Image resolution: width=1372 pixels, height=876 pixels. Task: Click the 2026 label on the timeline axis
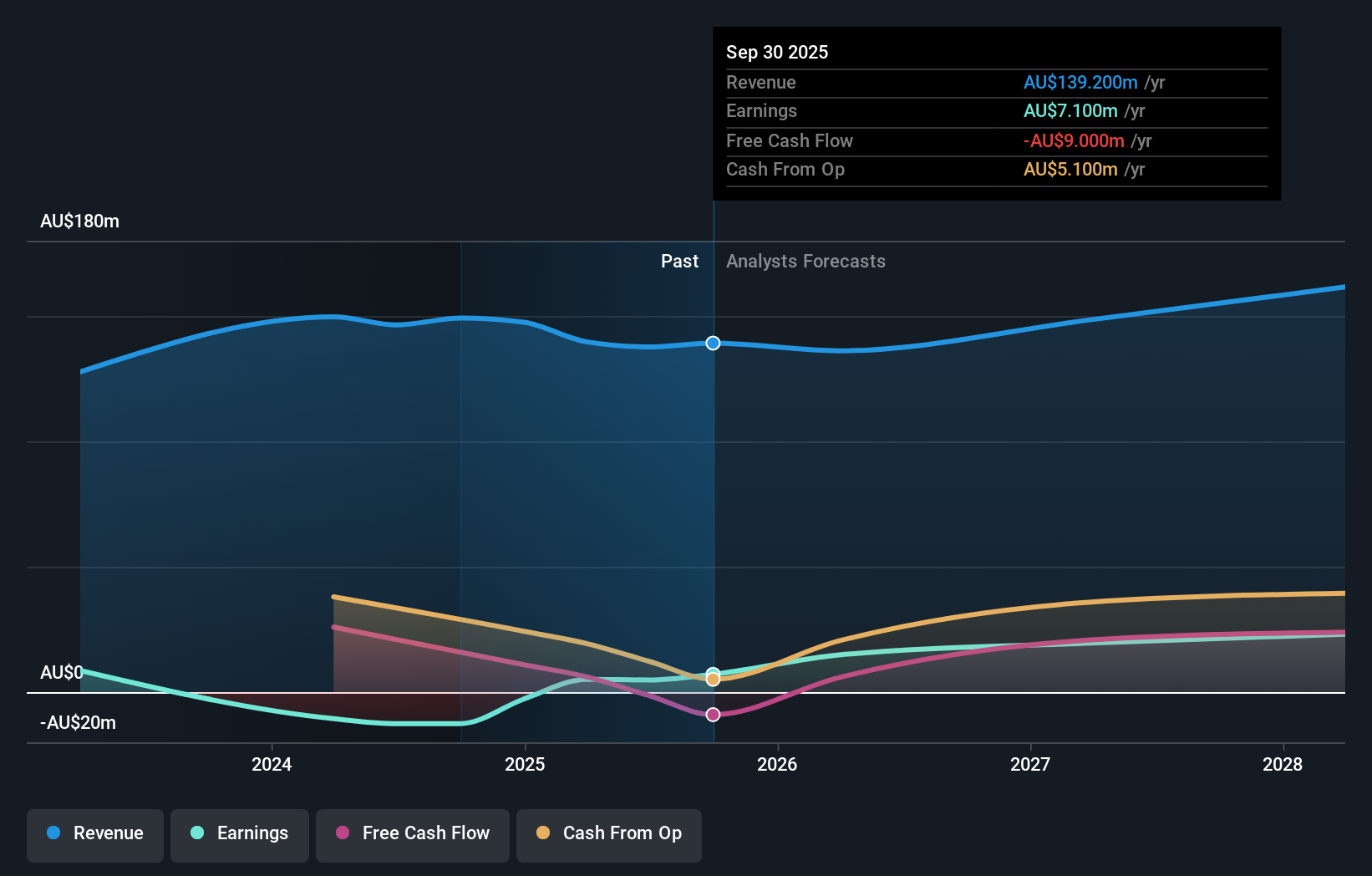pyautogui.click(x=778, y=764)
